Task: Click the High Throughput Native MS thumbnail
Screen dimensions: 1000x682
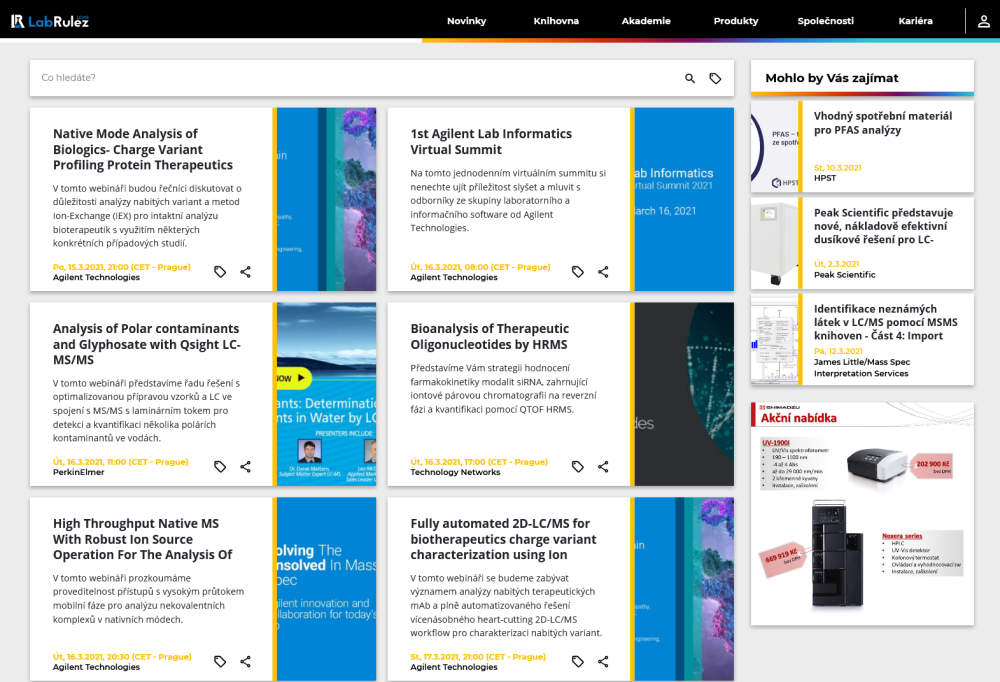Action: coord(327,589)
